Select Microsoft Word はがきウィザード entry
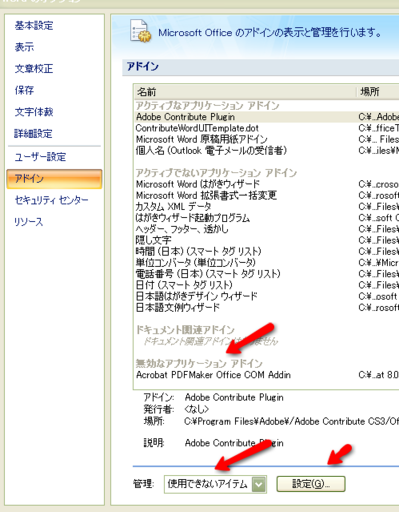399x512 pixels. click(267, 184)
